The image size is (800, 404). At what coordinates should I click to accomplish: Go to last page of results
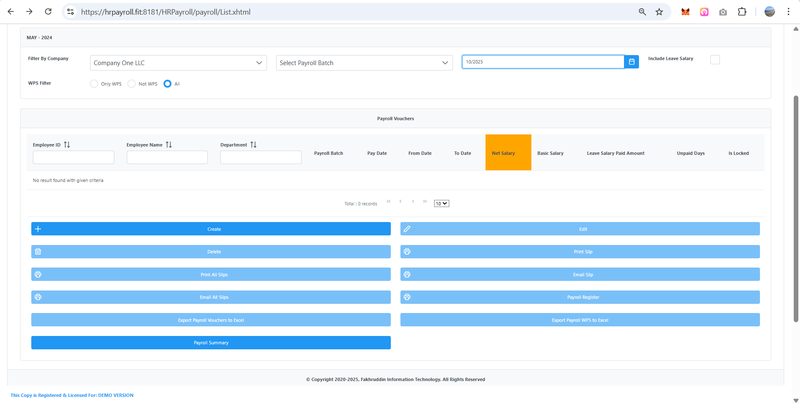tap(425, 201)
